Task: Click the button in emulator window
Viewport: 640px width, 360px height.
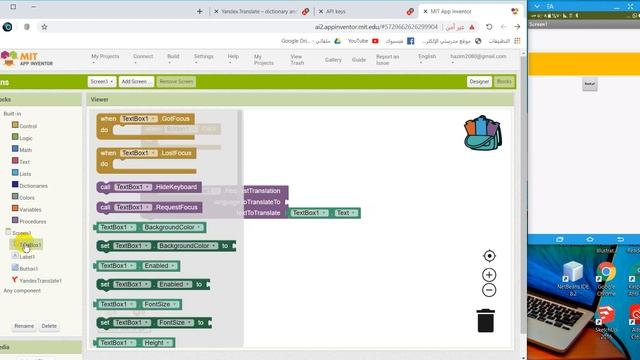Action: click(590, 84)
